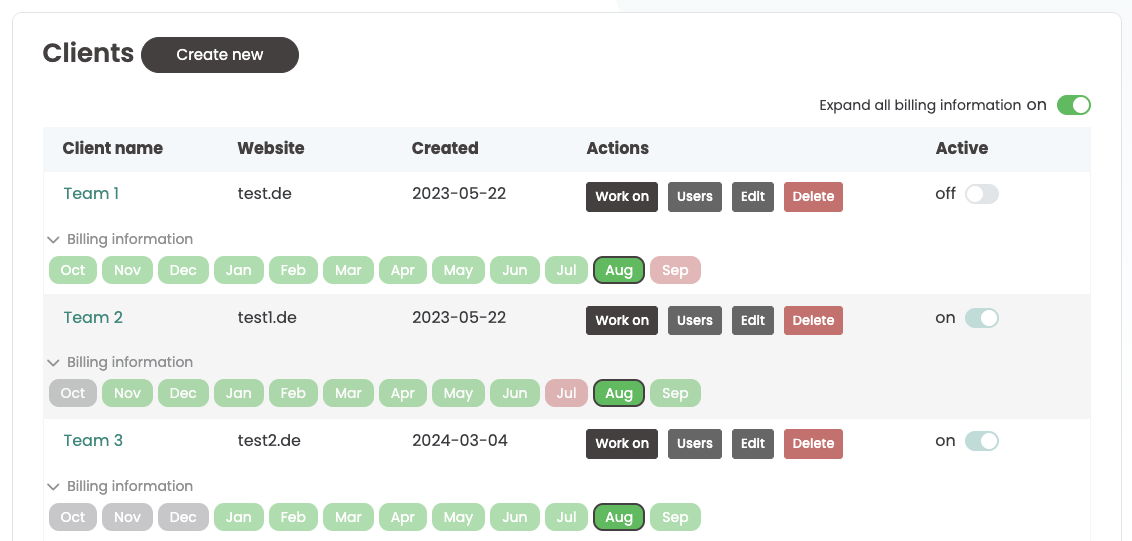Select red Jul billing month for Team 2
1132x541 pixels.
(566, 393)
